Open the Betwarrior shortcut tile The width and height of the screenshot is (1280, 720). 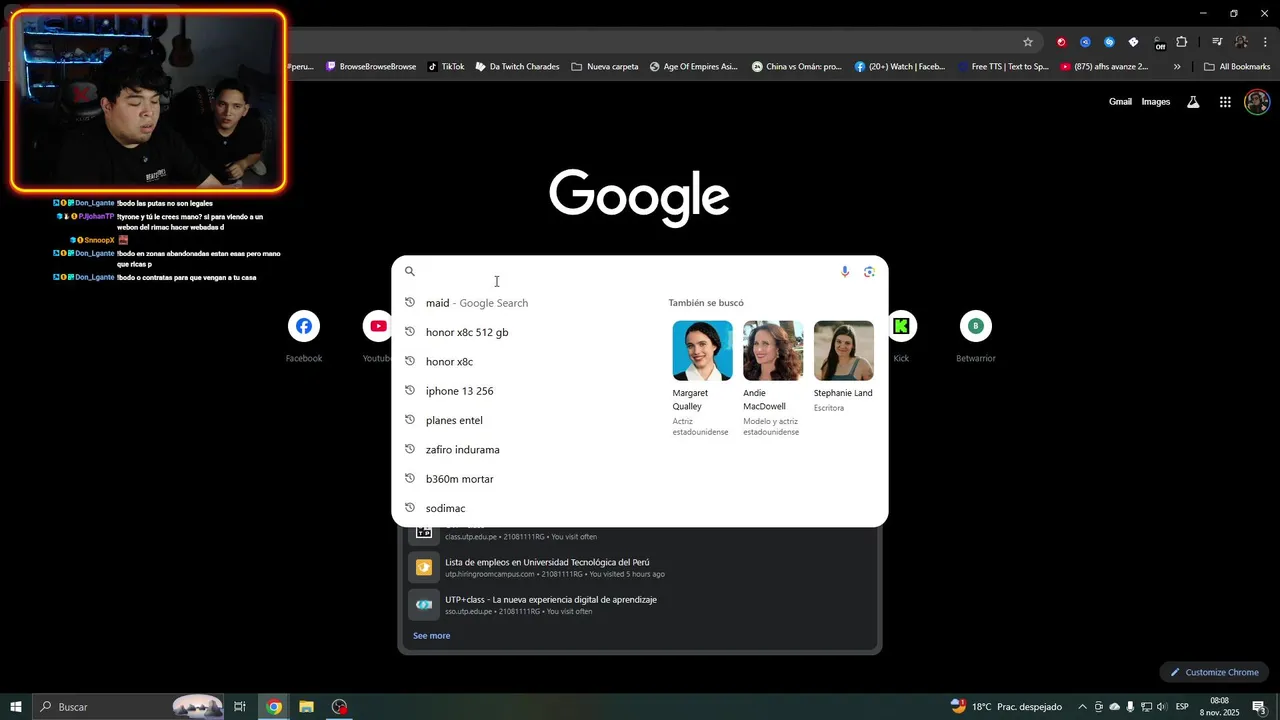pos(975,337)
